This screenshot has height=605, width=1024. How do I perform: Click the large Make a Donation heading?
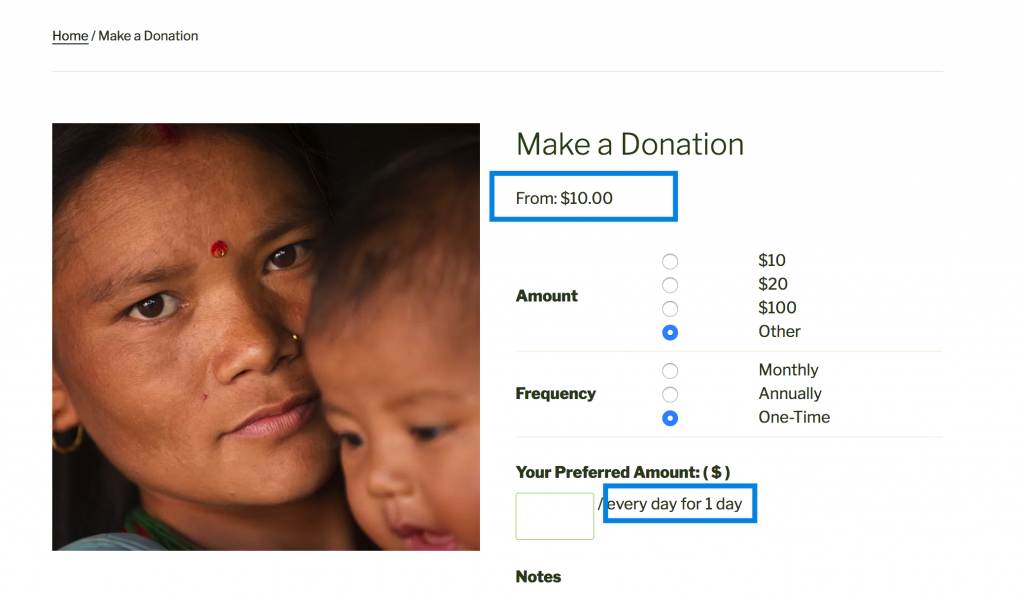[630, 144]
